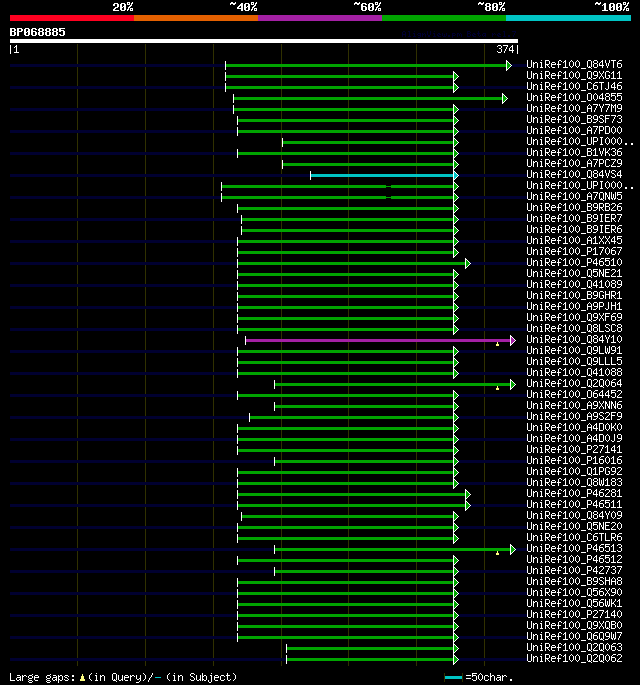Viewport: 640px width, 685px height.
Task: Open the UniRef100_Q2Q064 hit label
Action: (x=574, y=384)
